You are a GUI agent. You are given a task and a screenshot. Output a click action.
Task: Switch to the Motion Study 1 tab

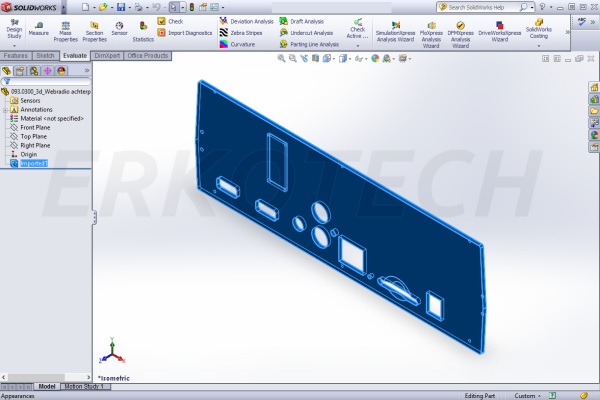pyautogui.click(x=87, y=386)
